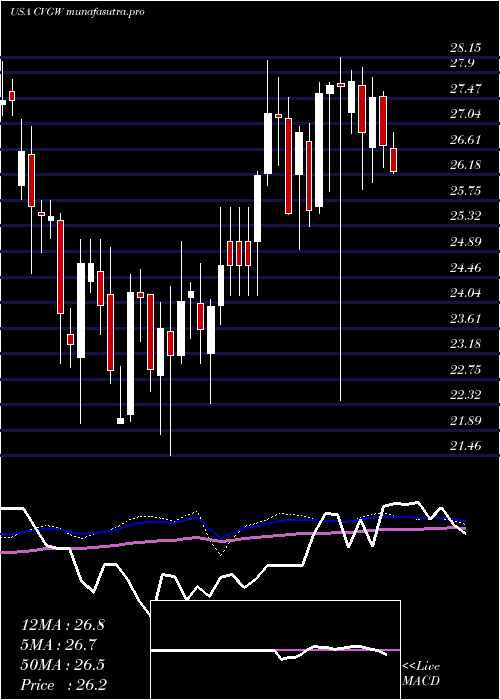Click the 22.75 price axis label

coord(466,369)
